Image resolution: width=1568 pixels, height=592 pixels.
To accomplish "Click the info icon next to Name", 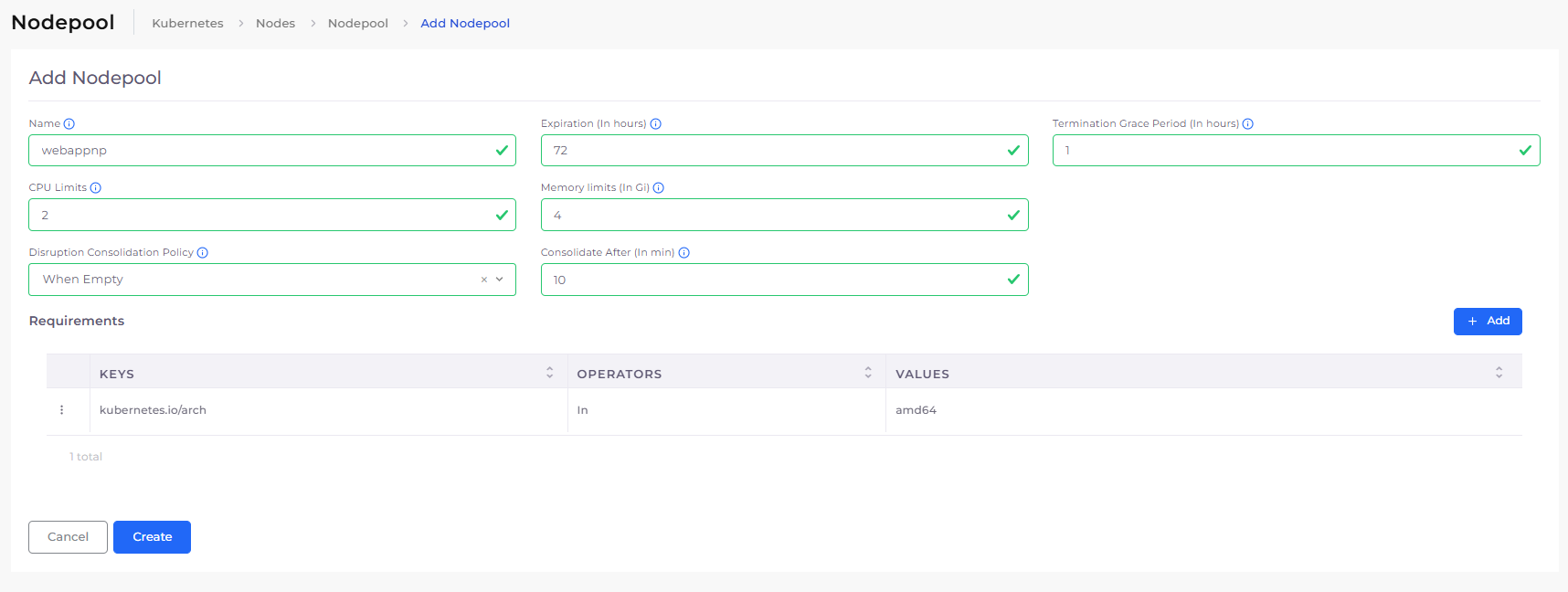I will [x=69, y=124].
